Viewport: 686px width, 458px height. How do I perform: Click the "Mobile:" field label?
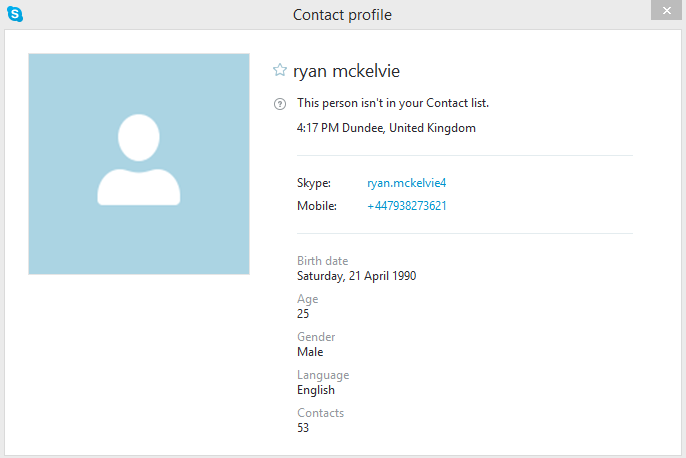[317, 206]
